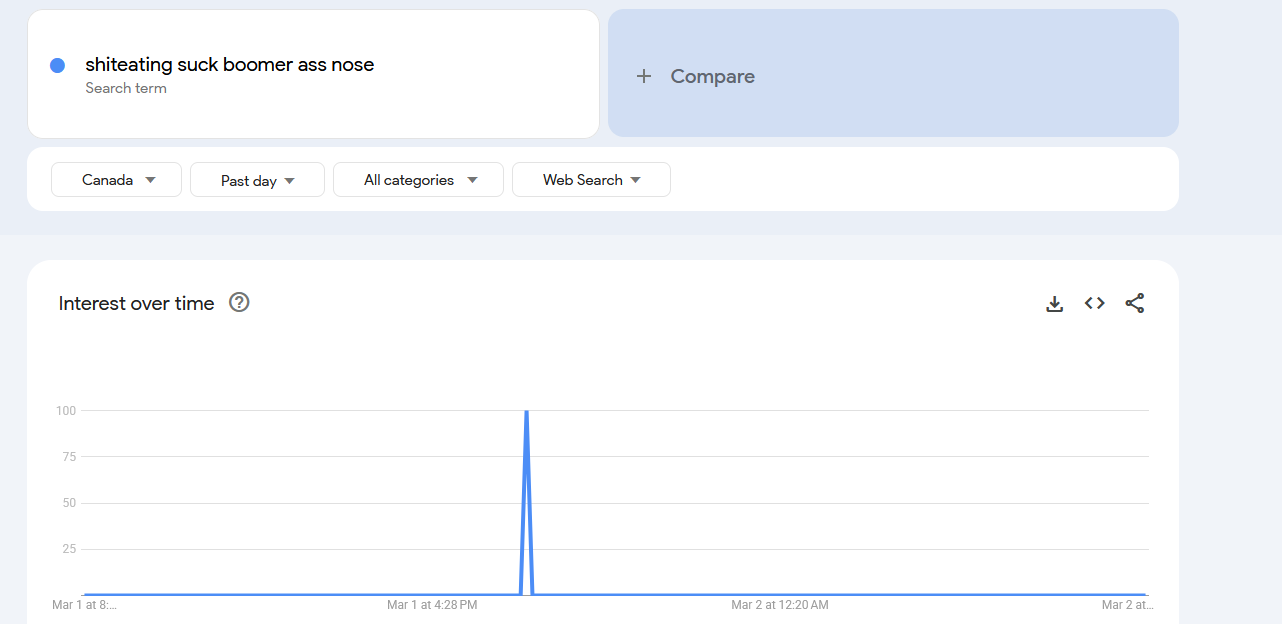Screen dimensions: 1282x624
Task: Open the Past day time range dropdown
Action: pos(257,180)
